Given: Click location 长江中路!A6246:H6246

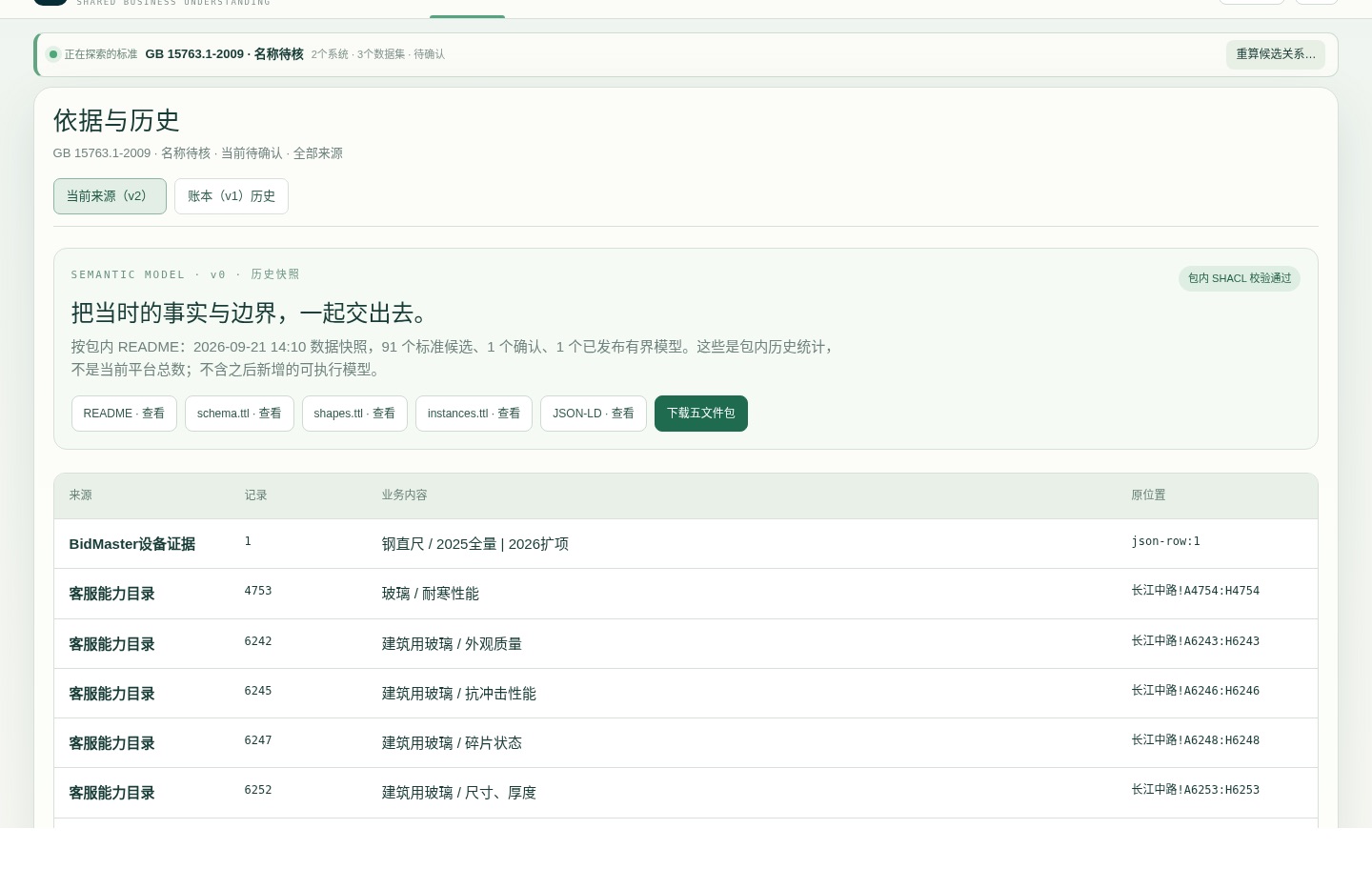Looking at the screenshot, I should coord(1196,691).
